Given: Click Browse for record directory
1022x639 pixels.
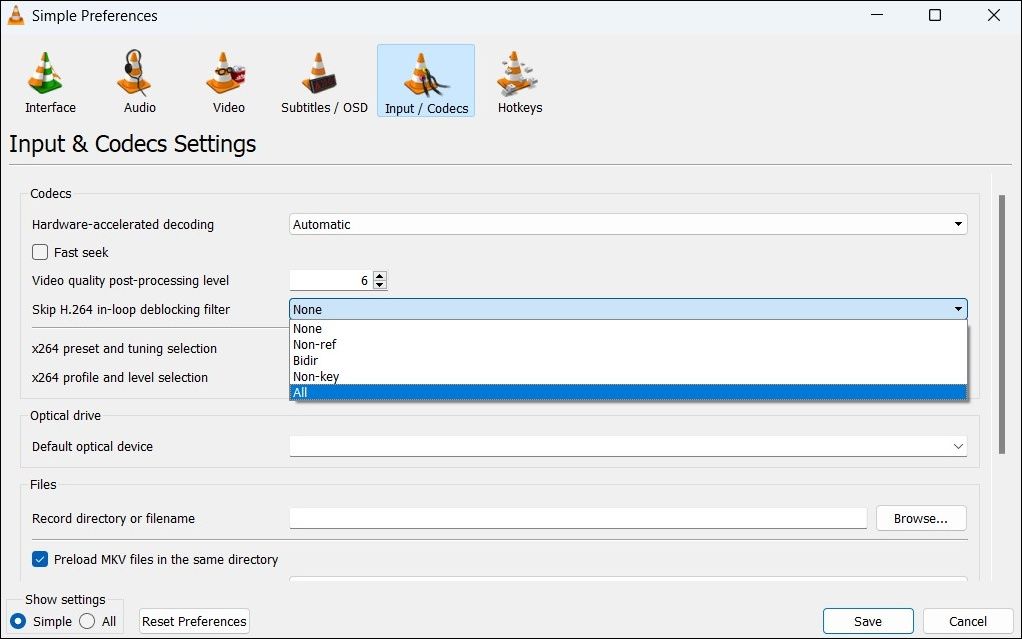Looking at the screenshot, I should coord(921,518).
